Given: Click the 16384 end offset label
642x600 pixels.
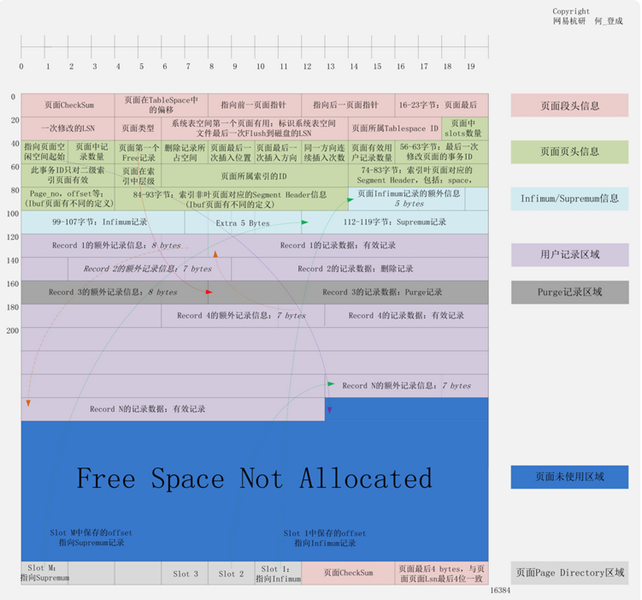Looking at the screenshot, I should (500, 590).
